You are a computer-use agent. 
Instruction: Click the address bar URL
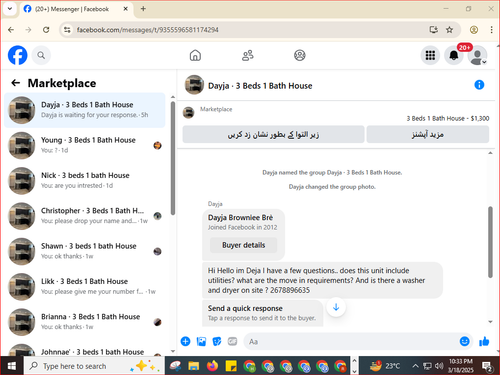[147, 30]
